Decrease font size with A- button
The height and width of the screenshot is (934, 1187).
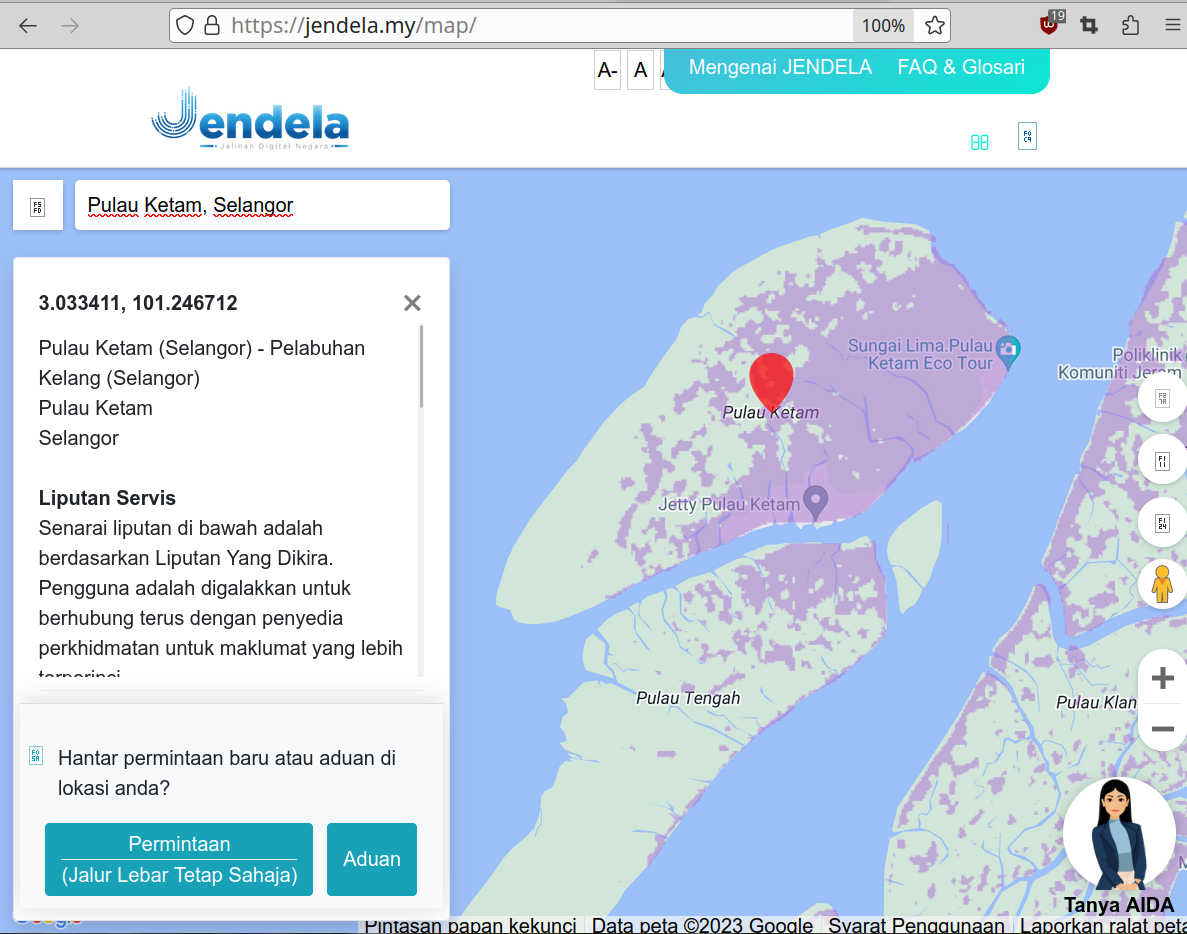pyautogui.click(x=607, y=70)
